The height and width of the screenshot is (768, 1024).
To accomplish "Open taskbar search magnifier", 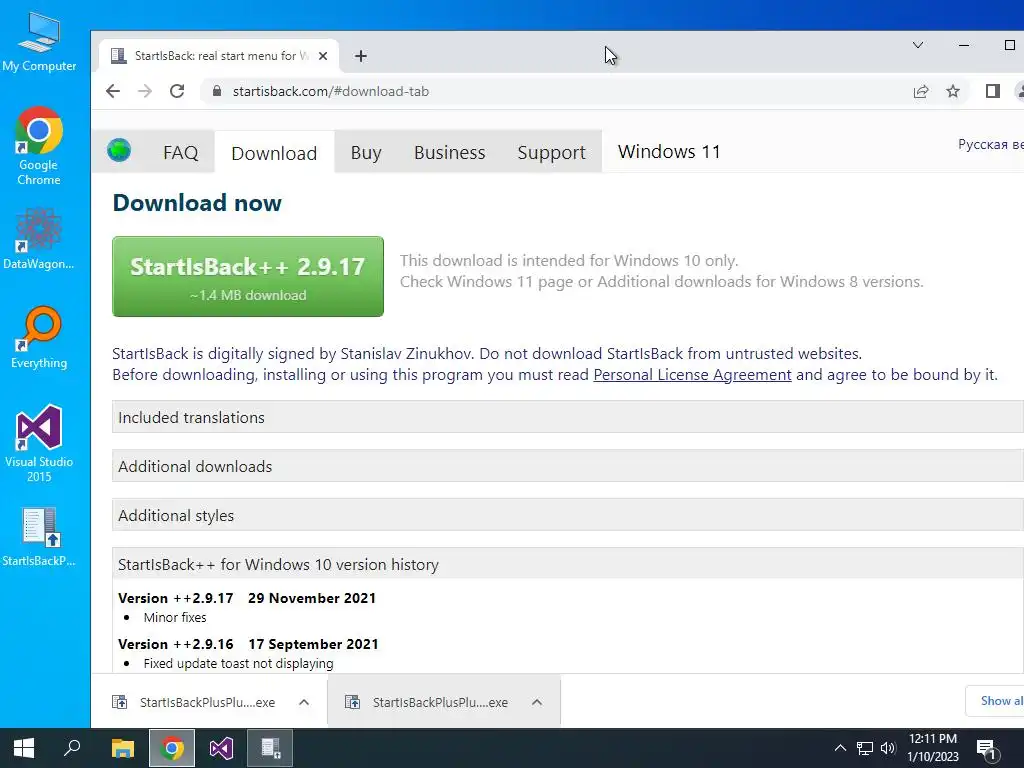I will pyautogui.click(x=72, y=748).
